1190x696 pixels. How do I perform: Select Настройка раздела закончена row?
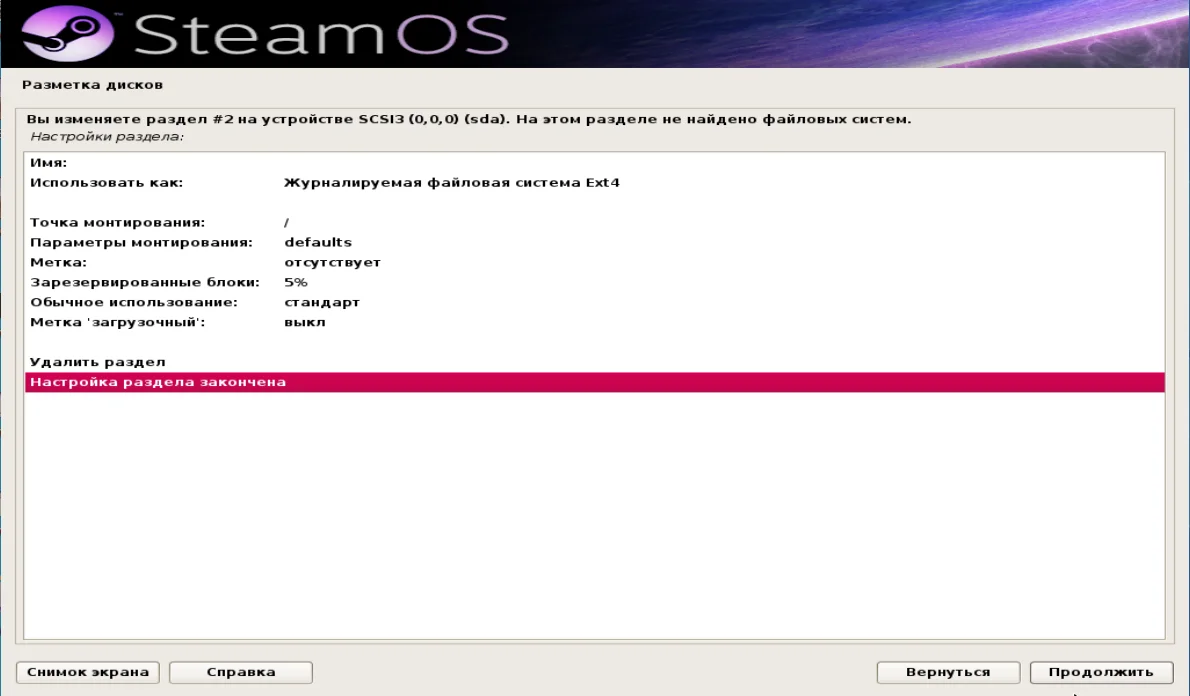(594, 382)
